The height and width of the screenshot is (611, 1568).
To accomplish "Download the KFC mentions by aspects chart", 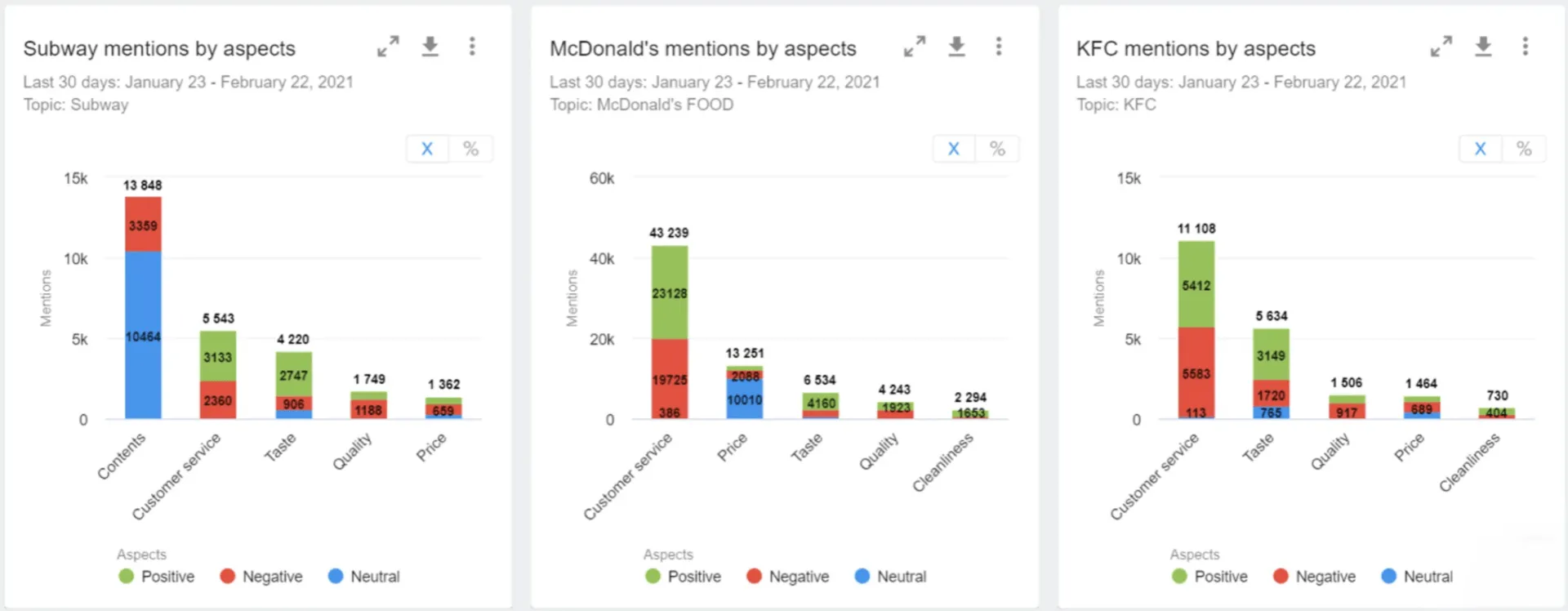I will click(1484, 47).
